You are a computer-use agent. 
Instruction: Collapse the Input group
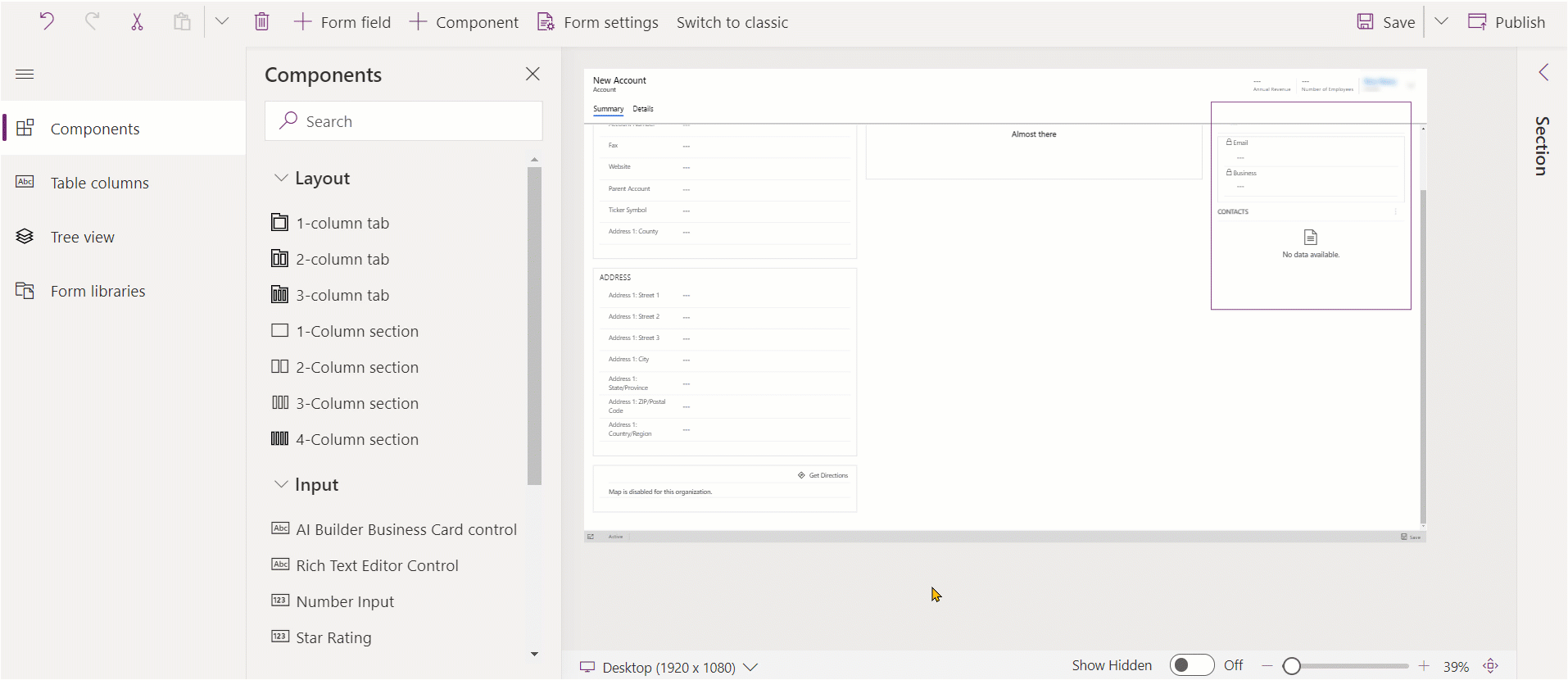pos(281,484)
